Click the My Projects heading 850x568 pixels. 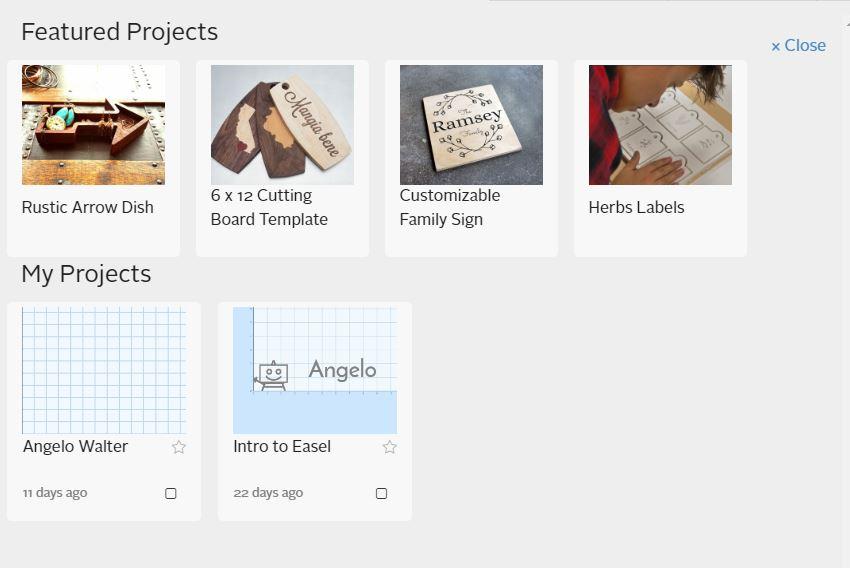(x=86, y=274)
